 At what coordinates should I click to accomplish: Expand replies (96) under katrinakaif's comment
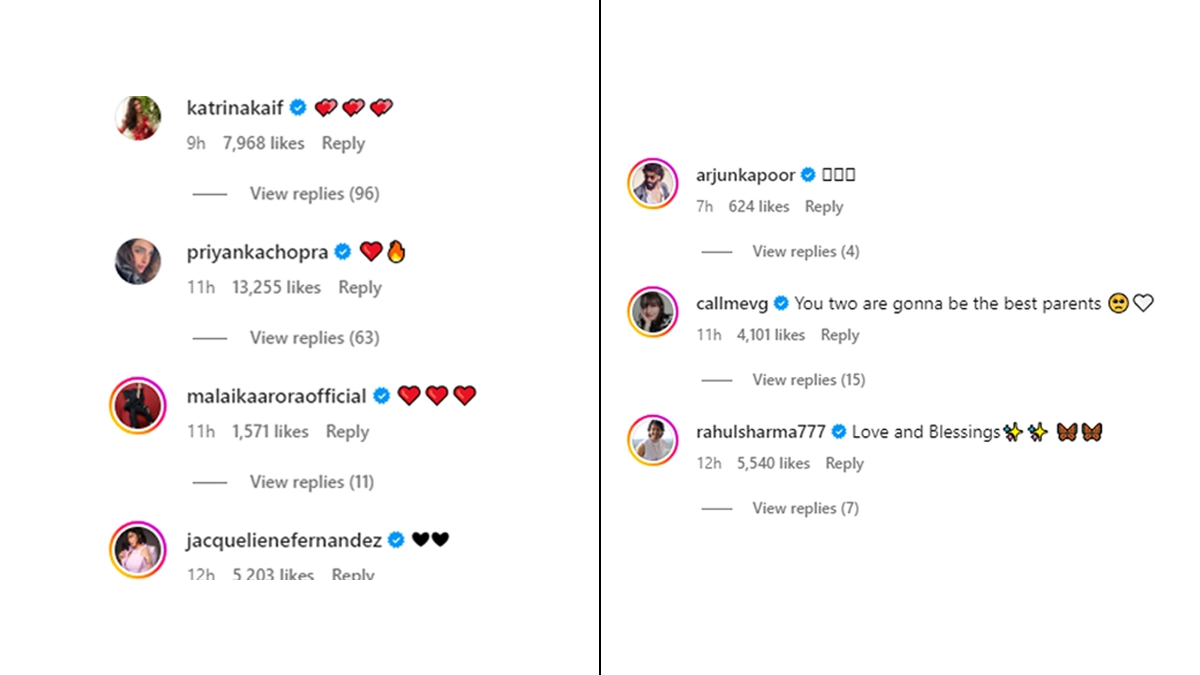point(314,194)
